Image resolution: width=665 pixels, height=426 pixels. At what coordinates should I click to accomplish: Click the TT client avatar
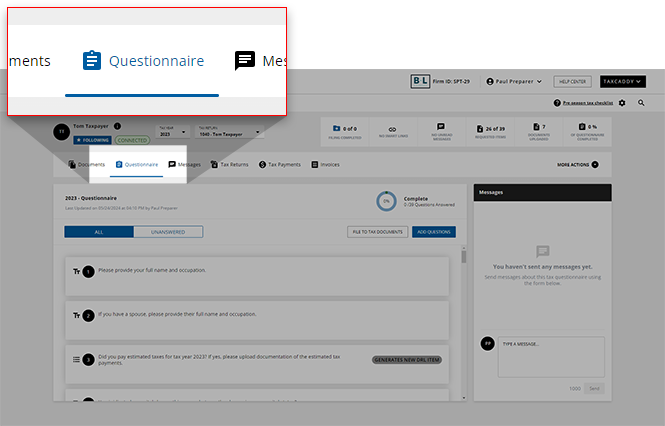coord(61,132)
